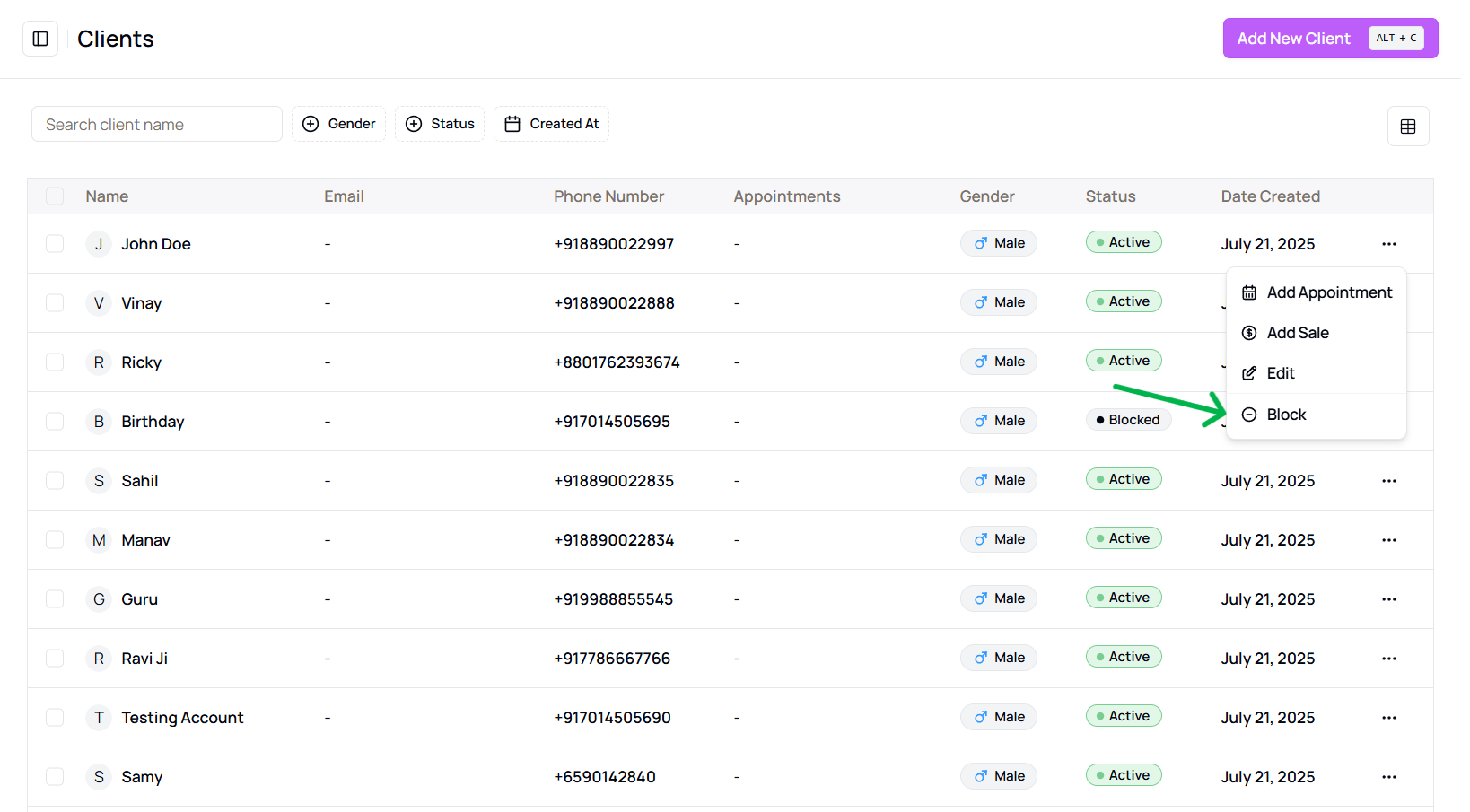
Task: Open row actions for Guru
Action: coord(1389,599)
